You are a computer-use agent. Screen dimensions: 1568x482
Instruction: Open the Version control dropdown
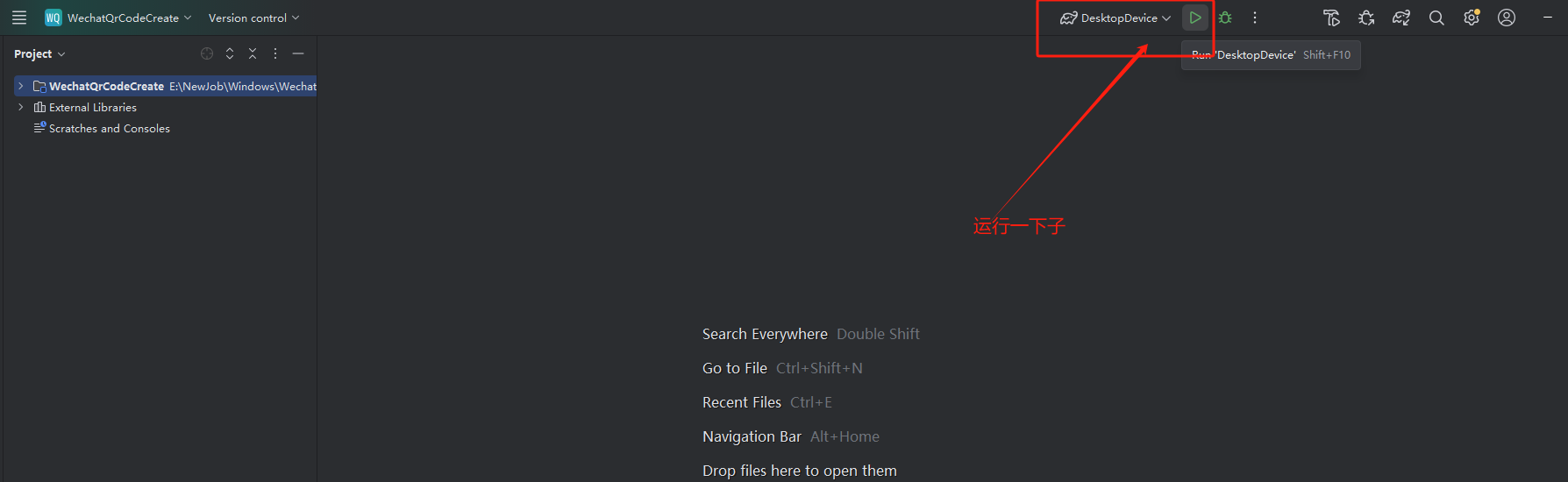pos(253,18)
